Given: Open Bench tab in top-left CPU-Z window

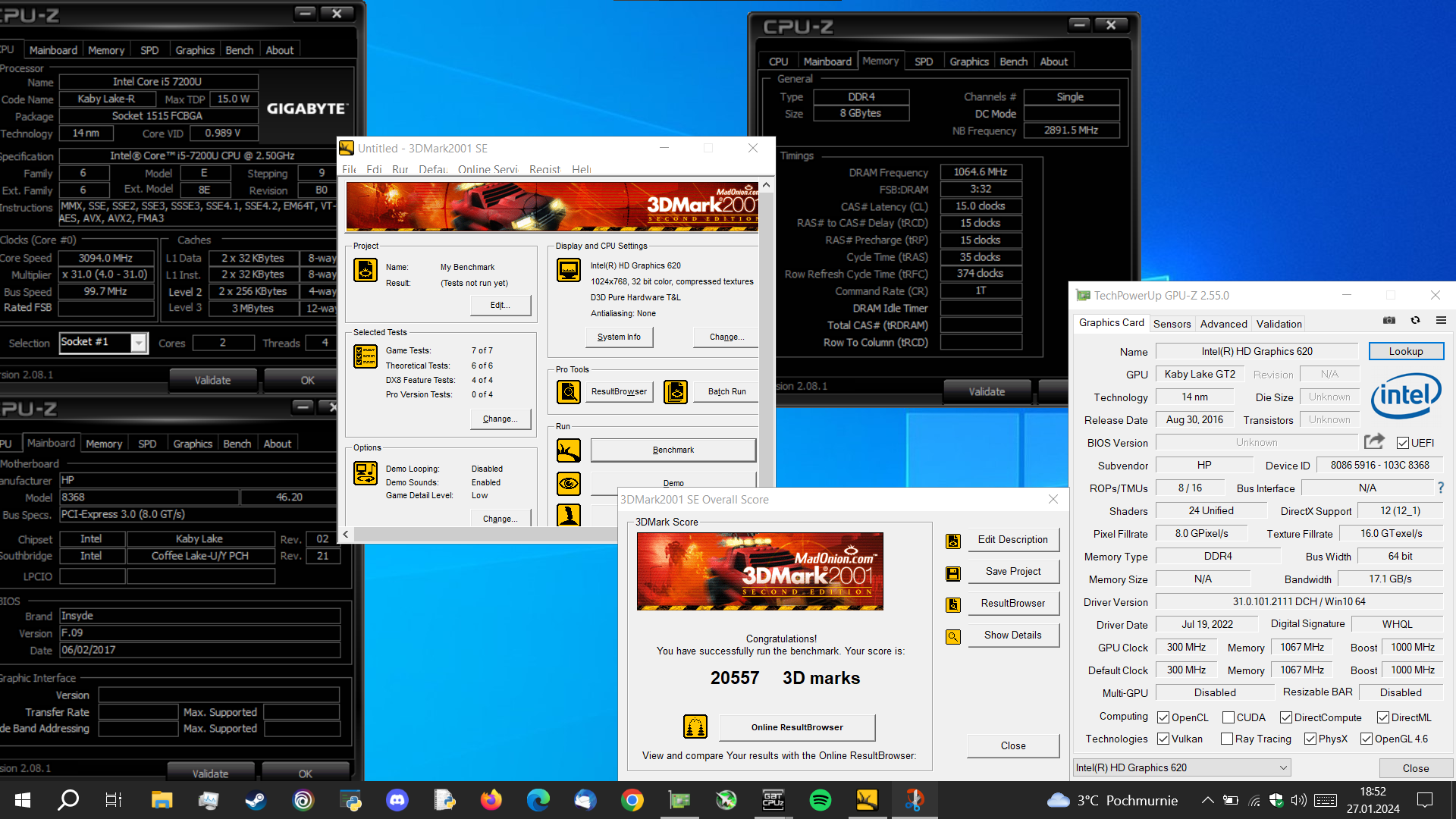Looking at the screenshot, I should (x=240, y=50).
